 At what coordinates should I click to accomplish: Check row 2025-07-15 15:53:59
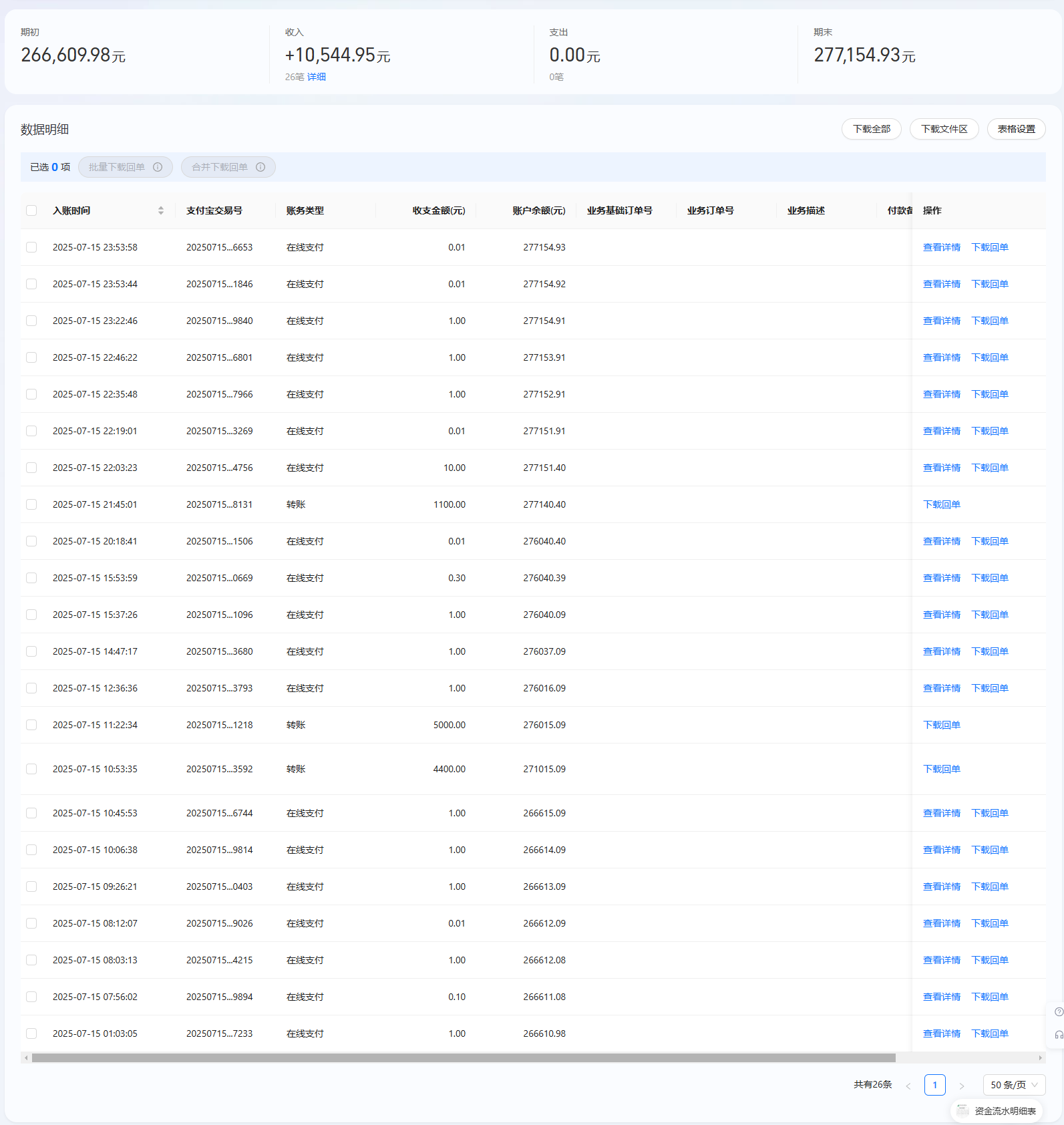[31, 578]
